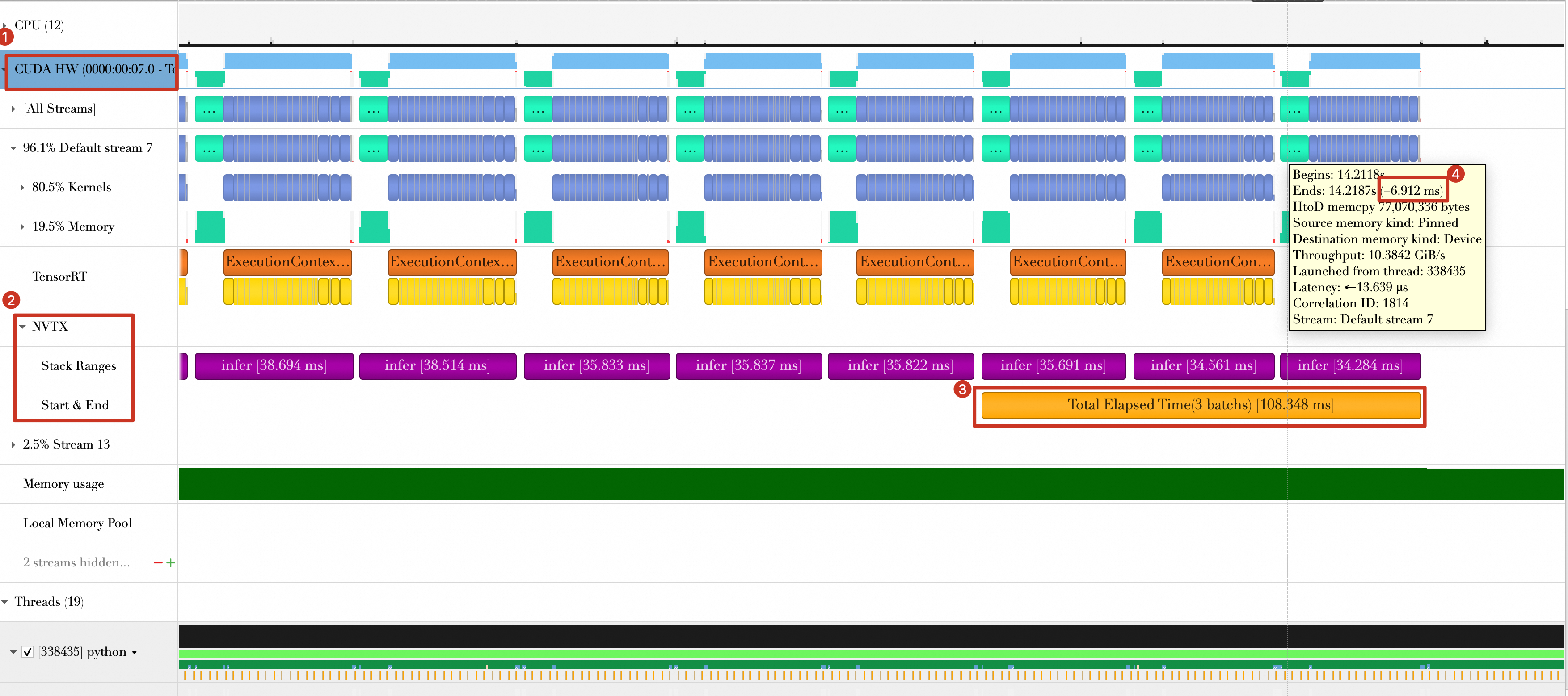Select the infer [38.514 ms] range

pos(438,365)
